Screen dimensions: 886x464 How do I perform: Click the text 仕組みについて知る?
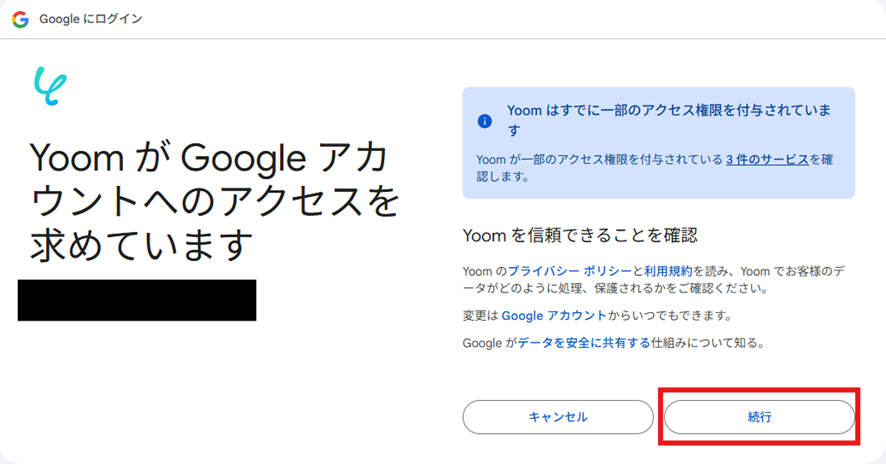[708, 343]
